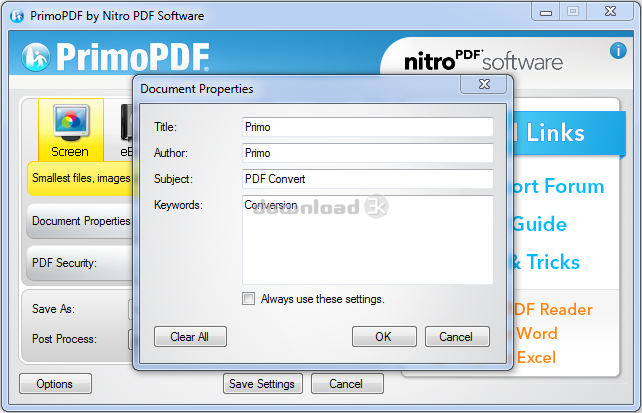Click the Clear All button
The image size is (642, 413).
190,336
